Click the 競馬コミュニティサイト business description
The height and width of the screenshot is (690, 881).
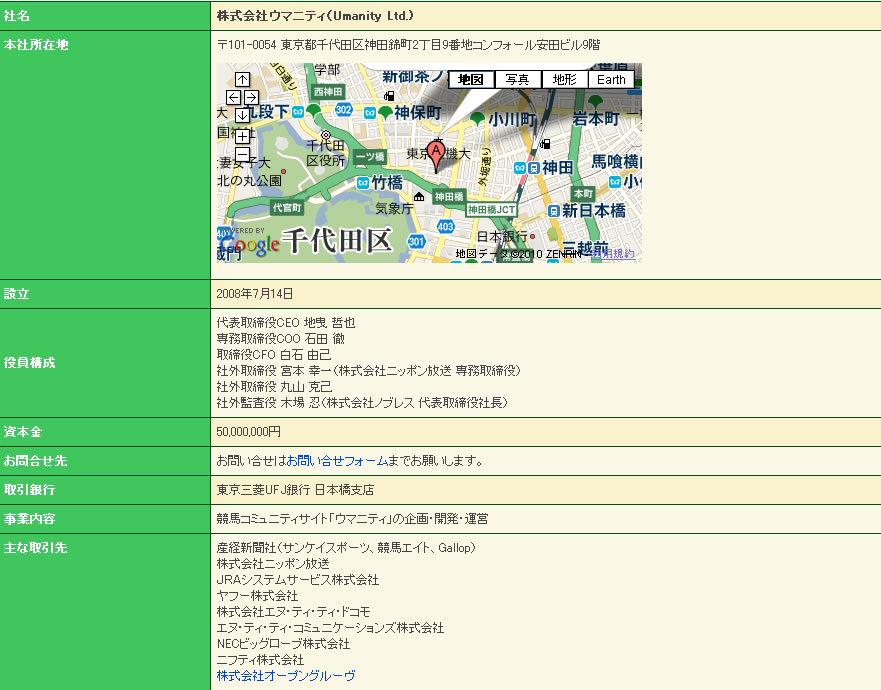click(352, 519)
